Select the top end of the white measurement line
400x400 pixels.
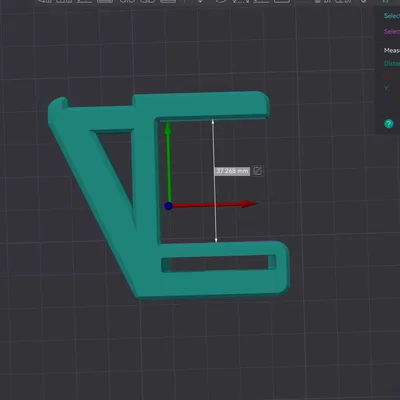pyautogui.click(x=213, y=121)
